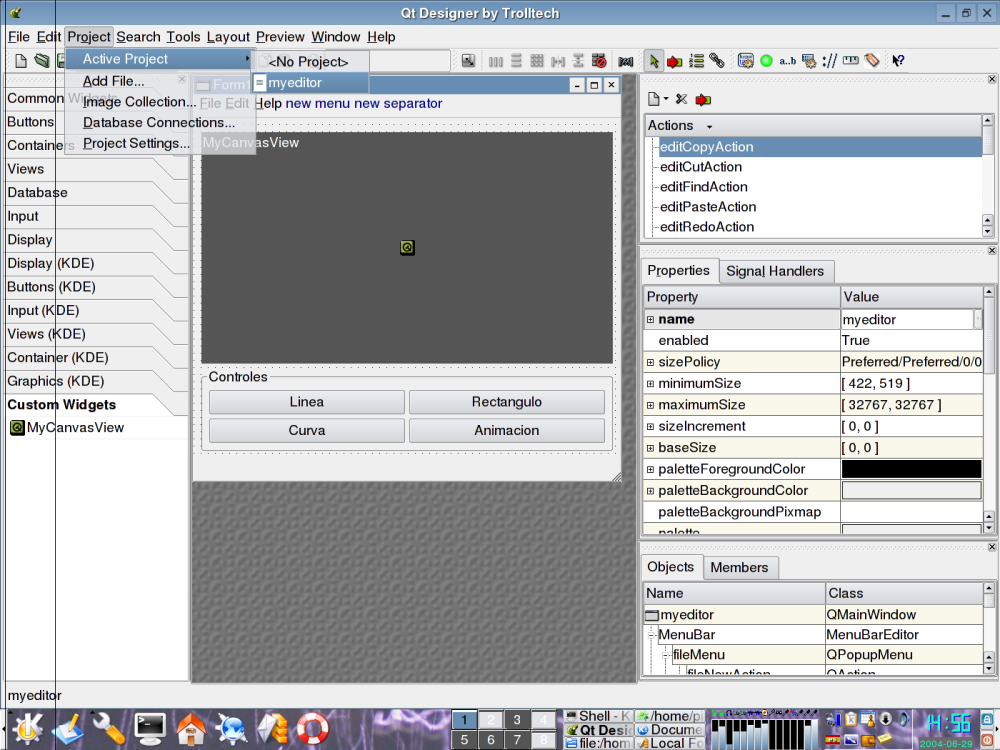Click the ruler toolbar icon
This screenshot has width=1000, height=750.
851,61
